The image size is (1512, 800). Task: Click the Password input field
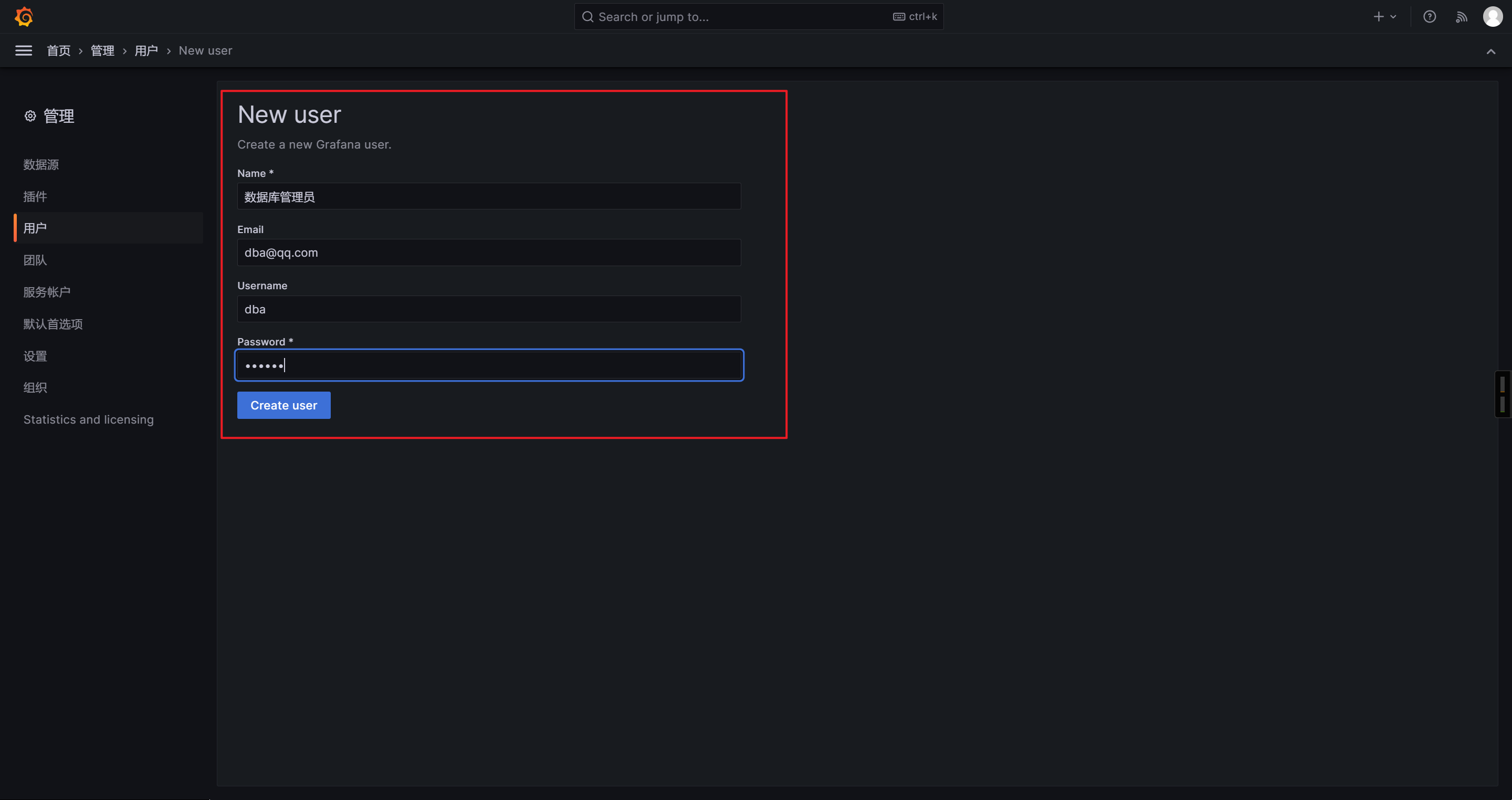[489, 365]
